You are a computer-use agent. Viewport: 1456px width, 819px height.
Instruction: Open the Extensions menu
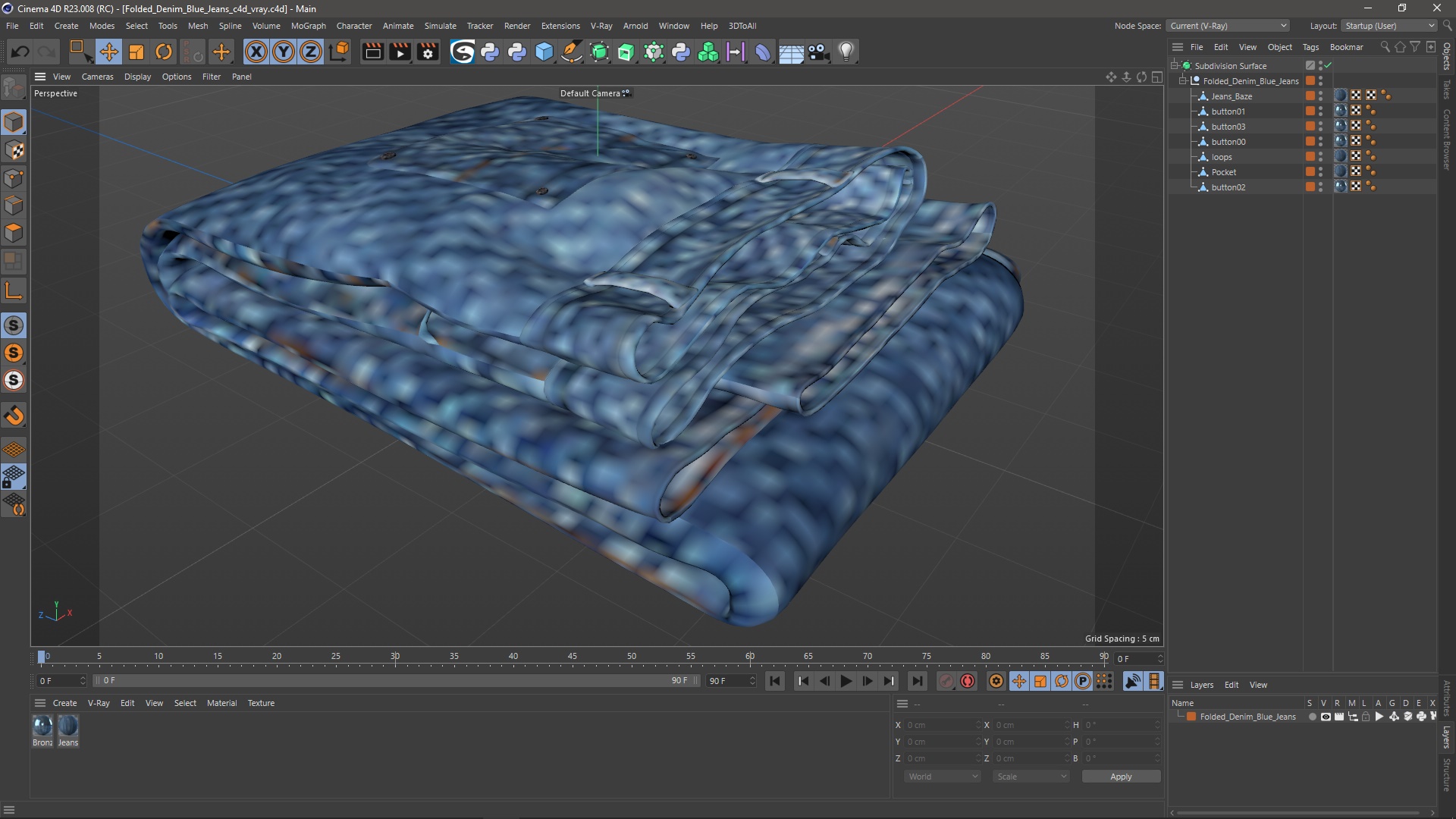click(x=559, y=25)
